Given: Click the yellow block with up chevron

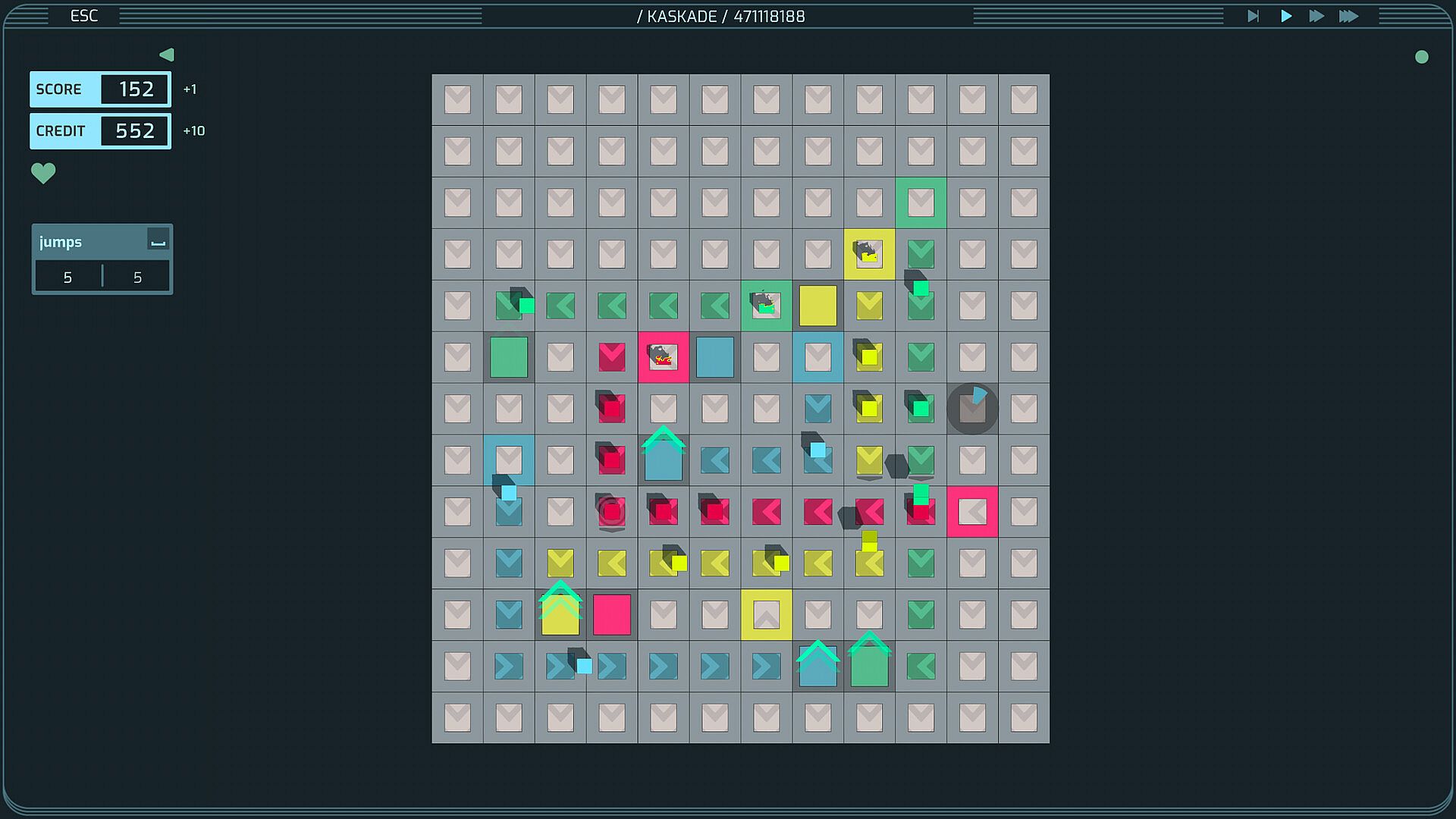Looking at the screenshot, I should click(x=560, y=613).
